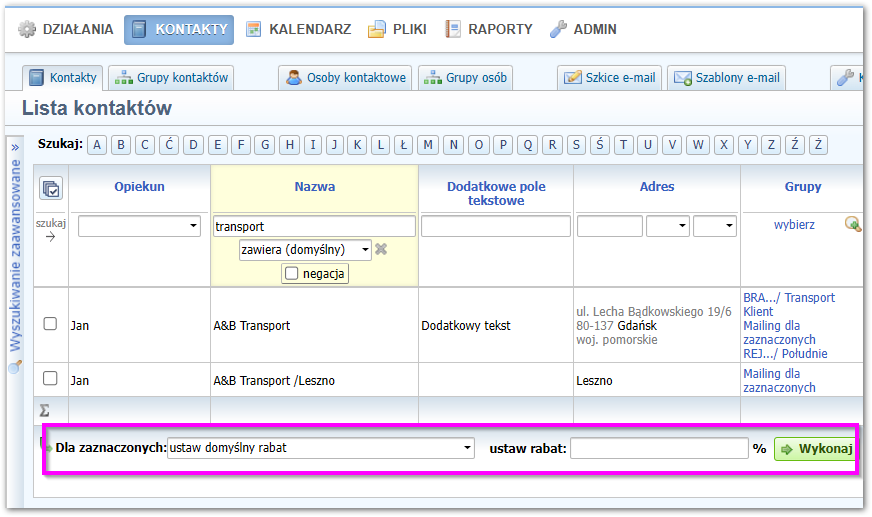Click the wybierz groups link
The width and height of the screenshot is (872, 517).
point(794,225)
